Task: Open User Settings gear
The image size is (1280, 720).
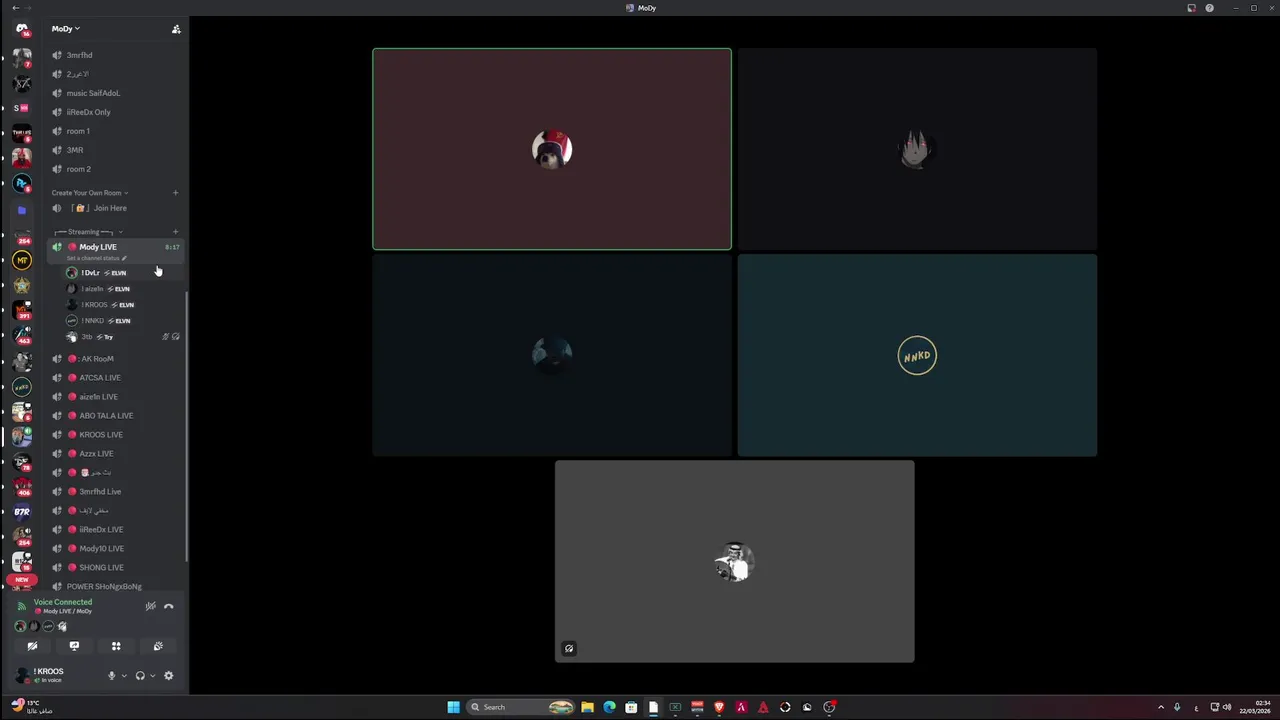Action: pos(168,676)
